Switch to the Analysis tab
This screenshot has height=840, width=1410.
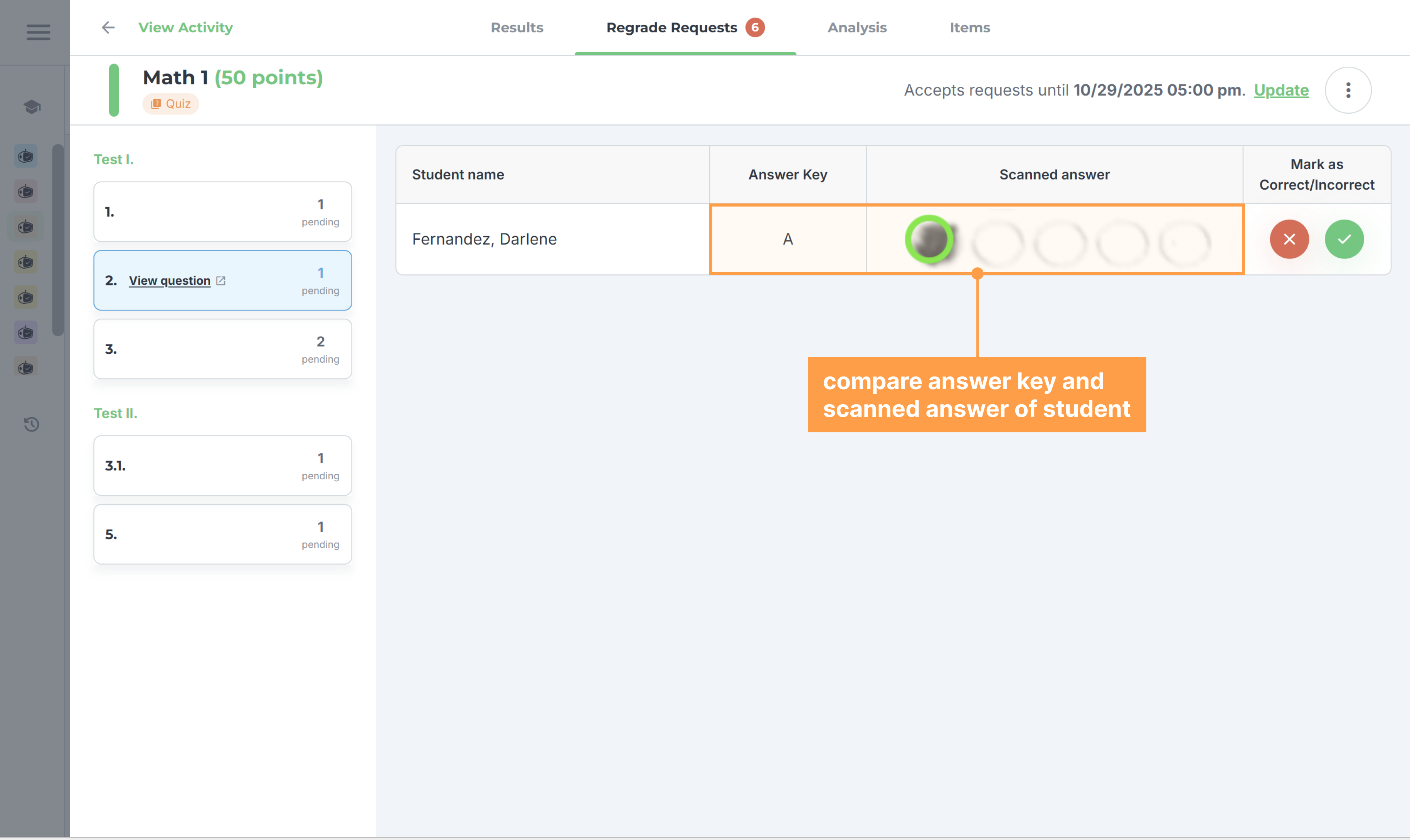pyautogui.click(x=857, y=27)
